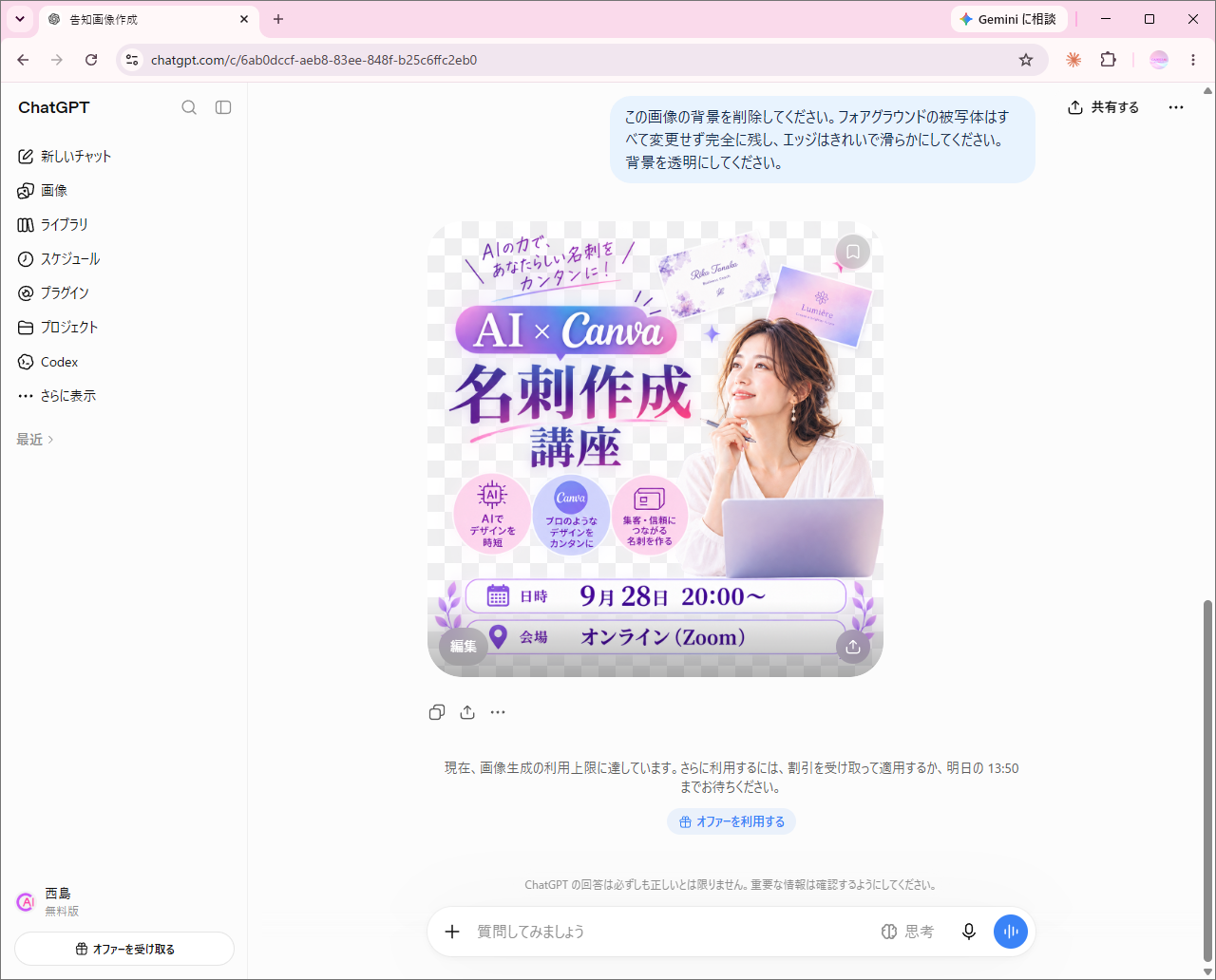This screenshot has width=1216, height=980.
Task: Collapse the sidebar with the panel icon
Action: click(223, 107)
